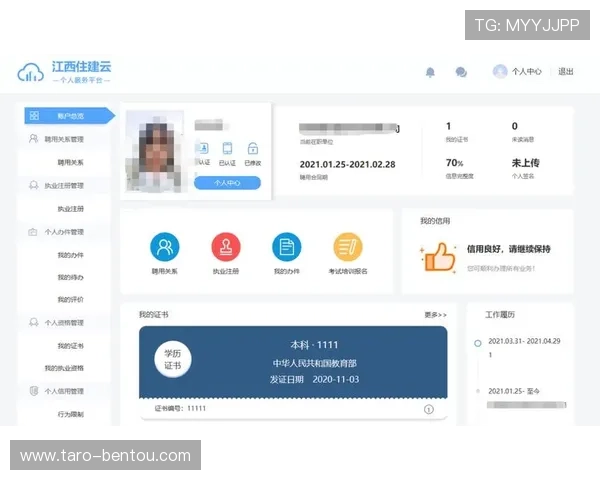Image resolution: width=600 pixels, height=480 pixels.
Task: Click the 我的证书 count of 1
Action: [x=448, y=126]
